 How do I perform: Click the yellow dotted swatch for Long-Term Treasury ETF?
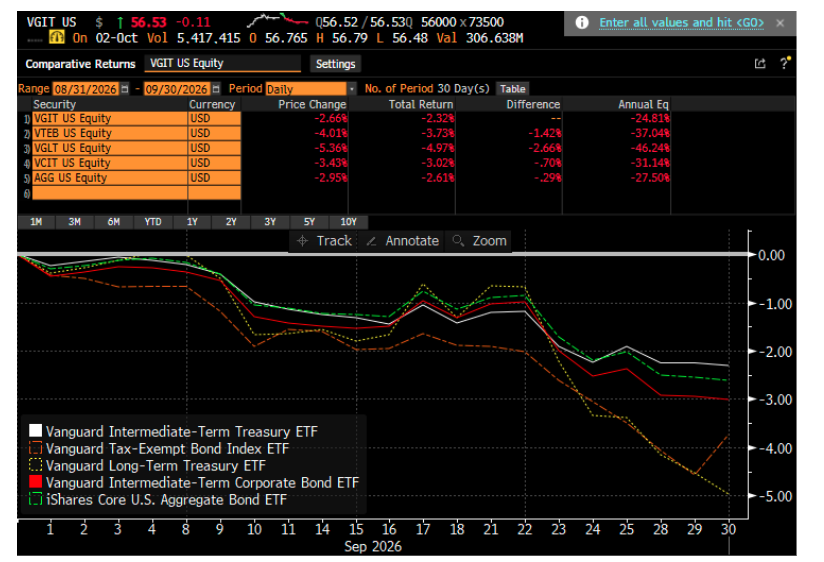point(35,465)
